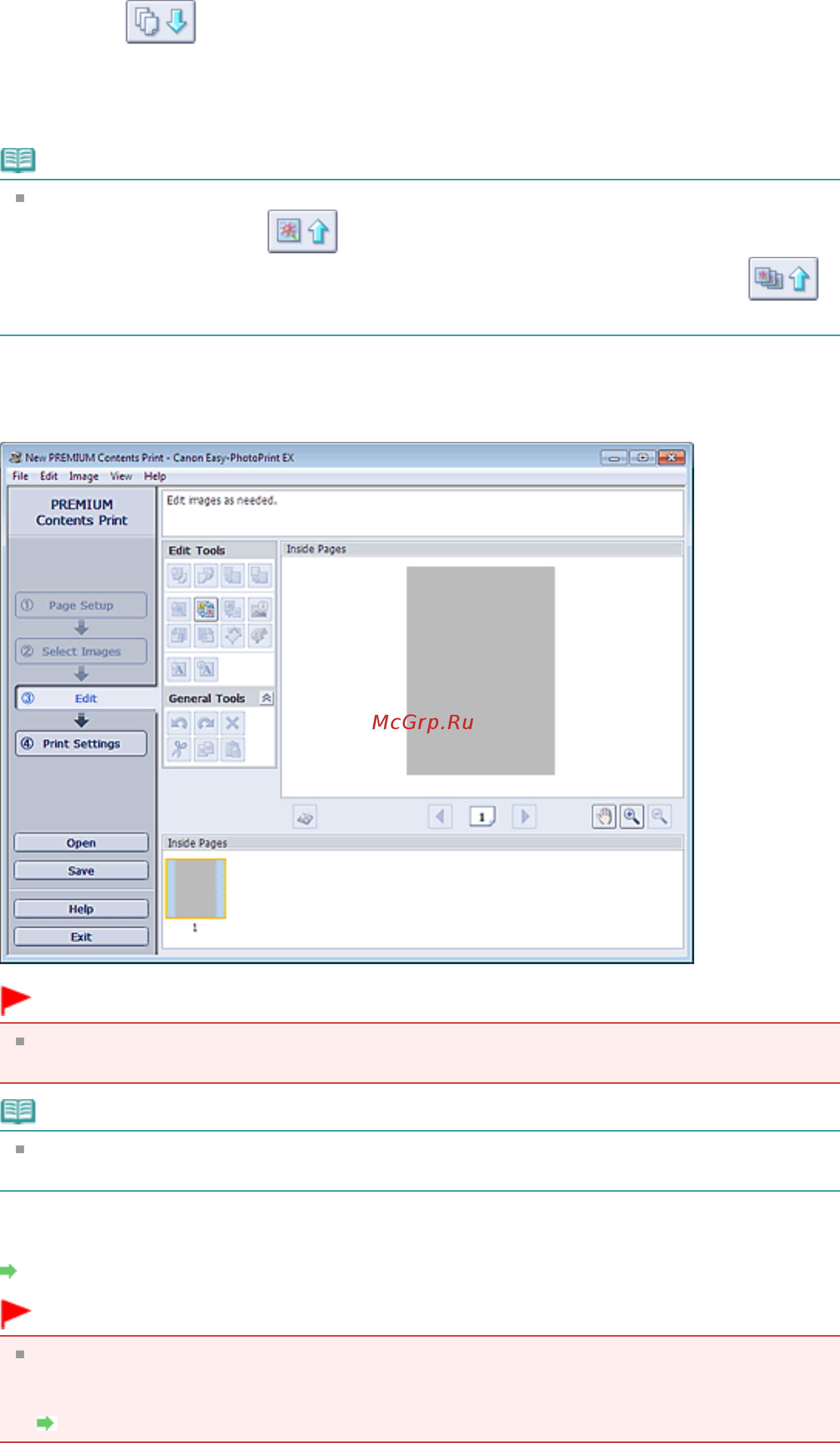Click the Edit Text Box tool
Screen dimensions: 840x1443
(206, 670)
